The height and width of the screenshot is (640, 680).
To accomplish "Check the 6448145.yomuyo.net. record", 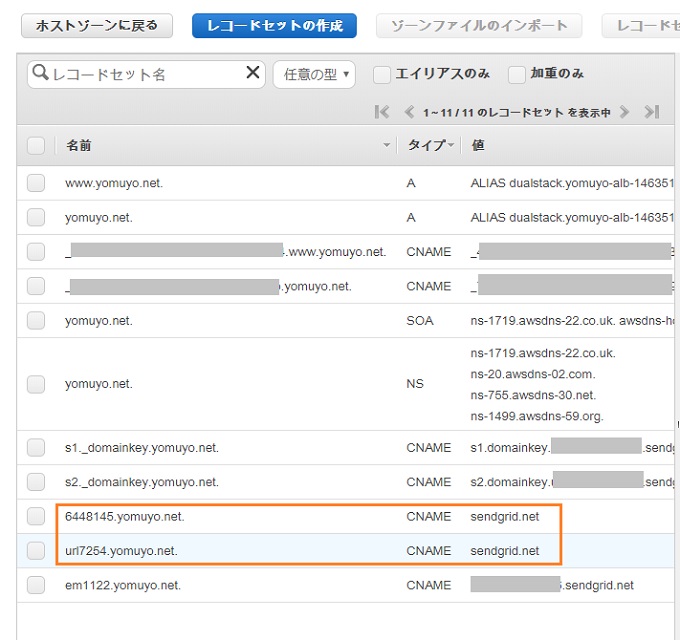I will click(x=36, y=516).
